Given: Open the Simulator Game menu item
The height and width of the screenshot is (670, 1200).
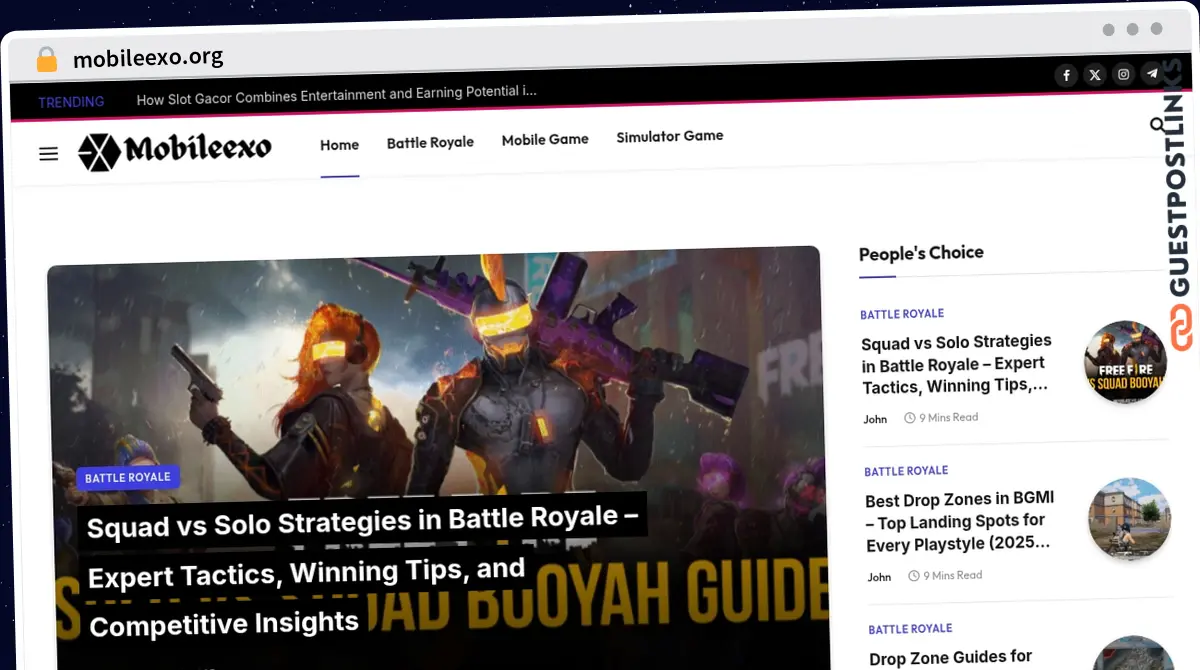Looking at the screenshot, I should (669, 136).
